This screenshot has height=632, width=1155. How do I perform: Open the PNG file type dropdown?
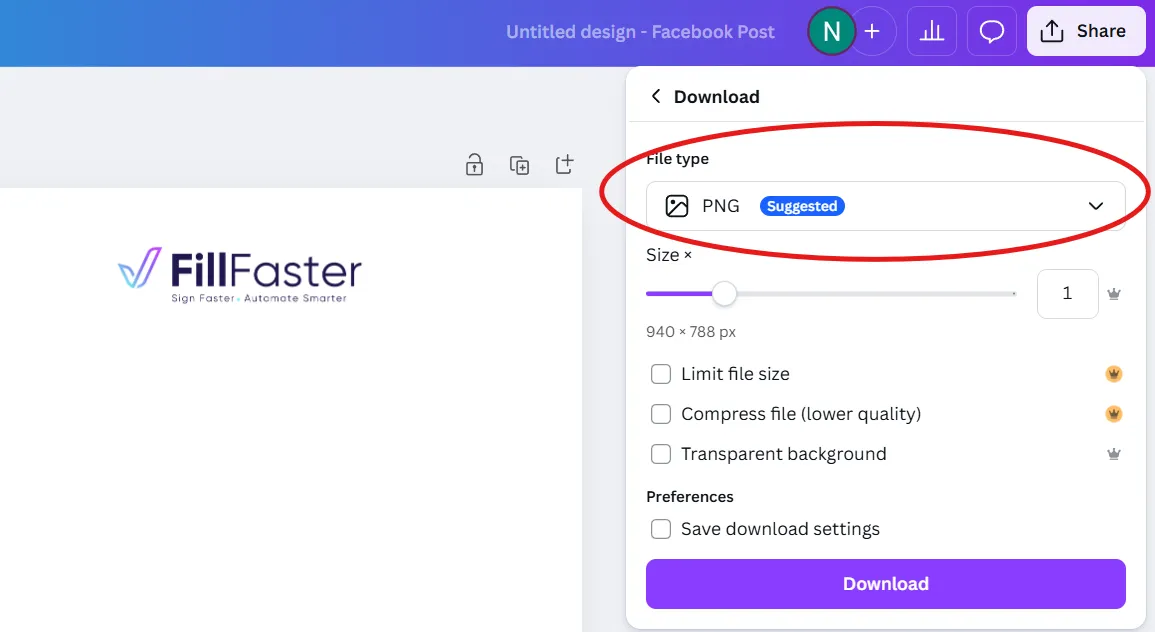tap(886, 205)
